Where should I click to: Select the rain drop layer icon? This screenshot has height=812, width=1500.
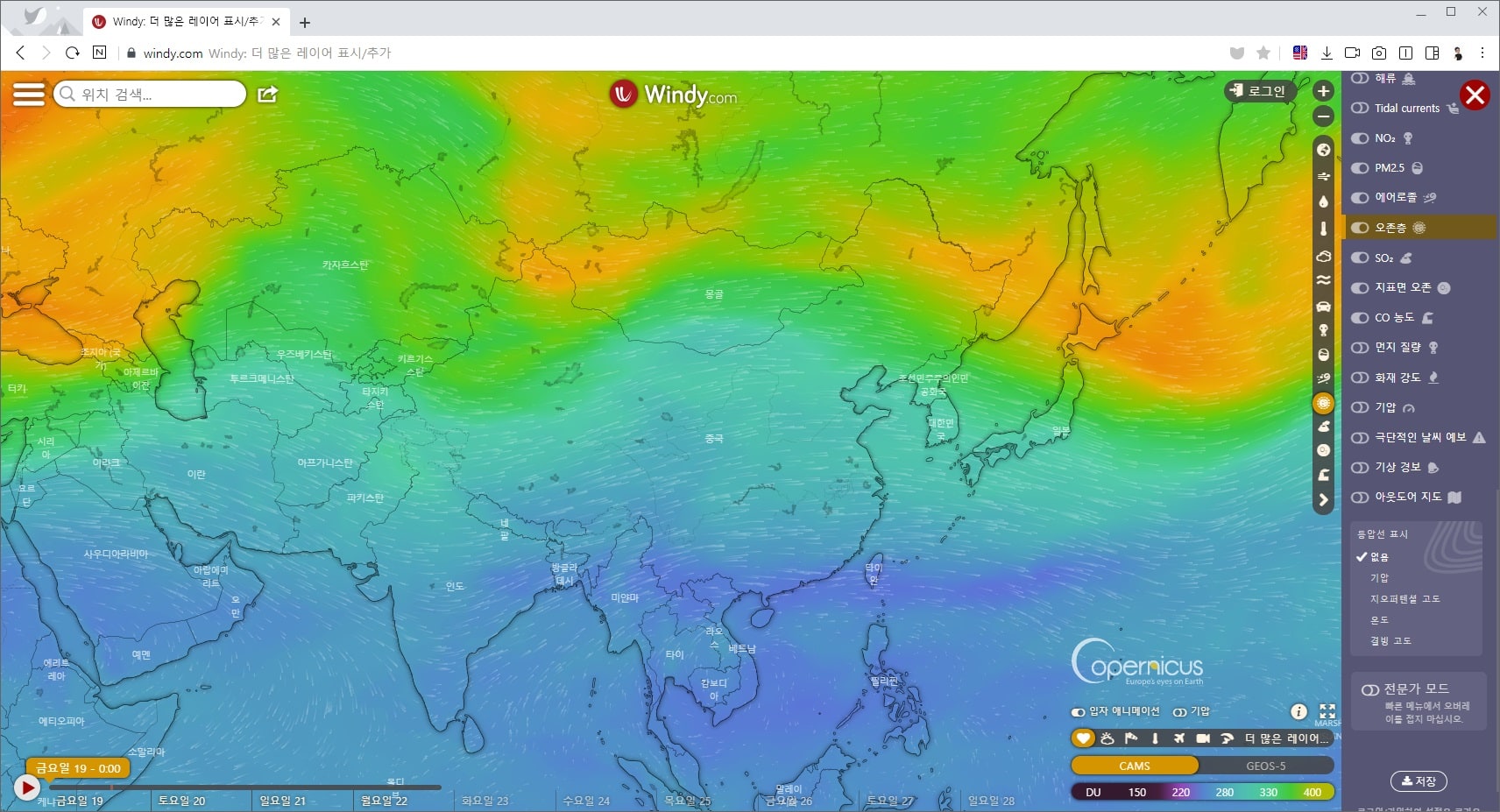[1323, 201]
